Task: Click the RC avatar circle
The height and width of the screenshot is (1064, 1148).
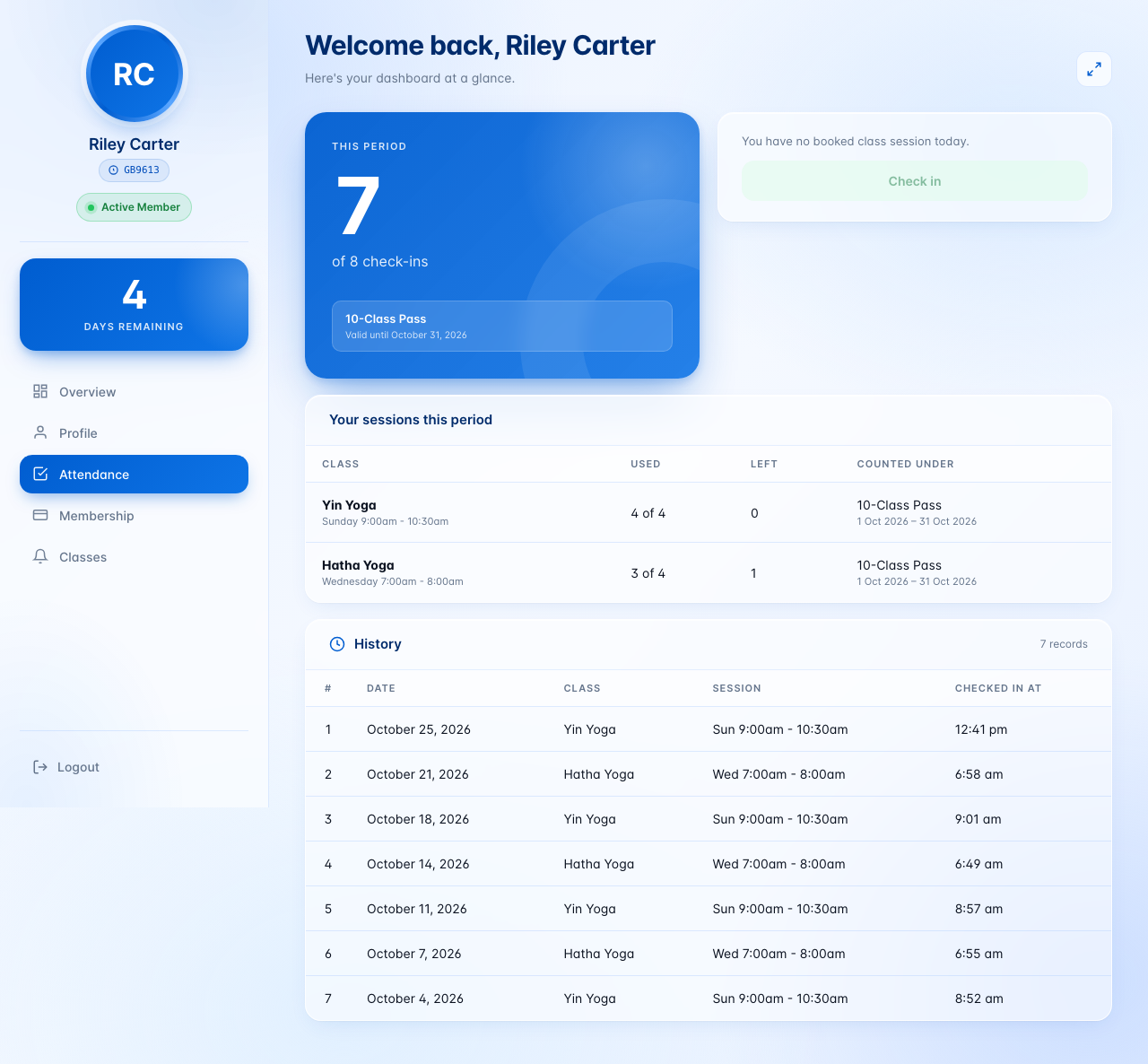Action: point(135,74)
